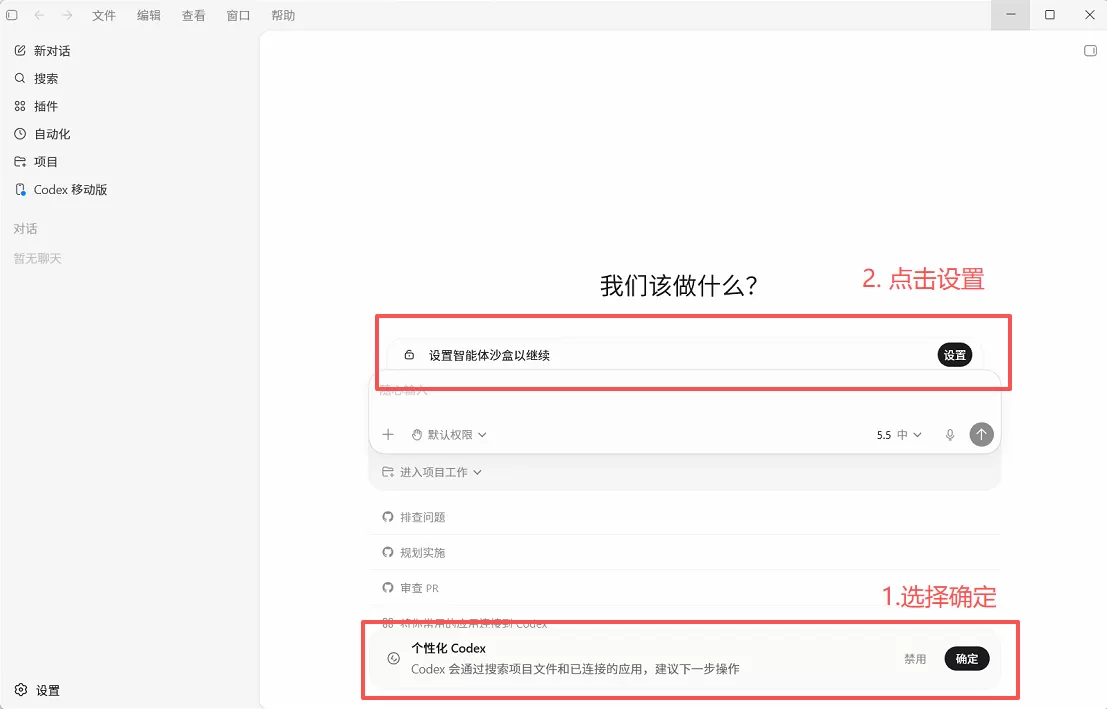
Task: Select the 规划实施 suggestion
Action: tap(684, 552)
